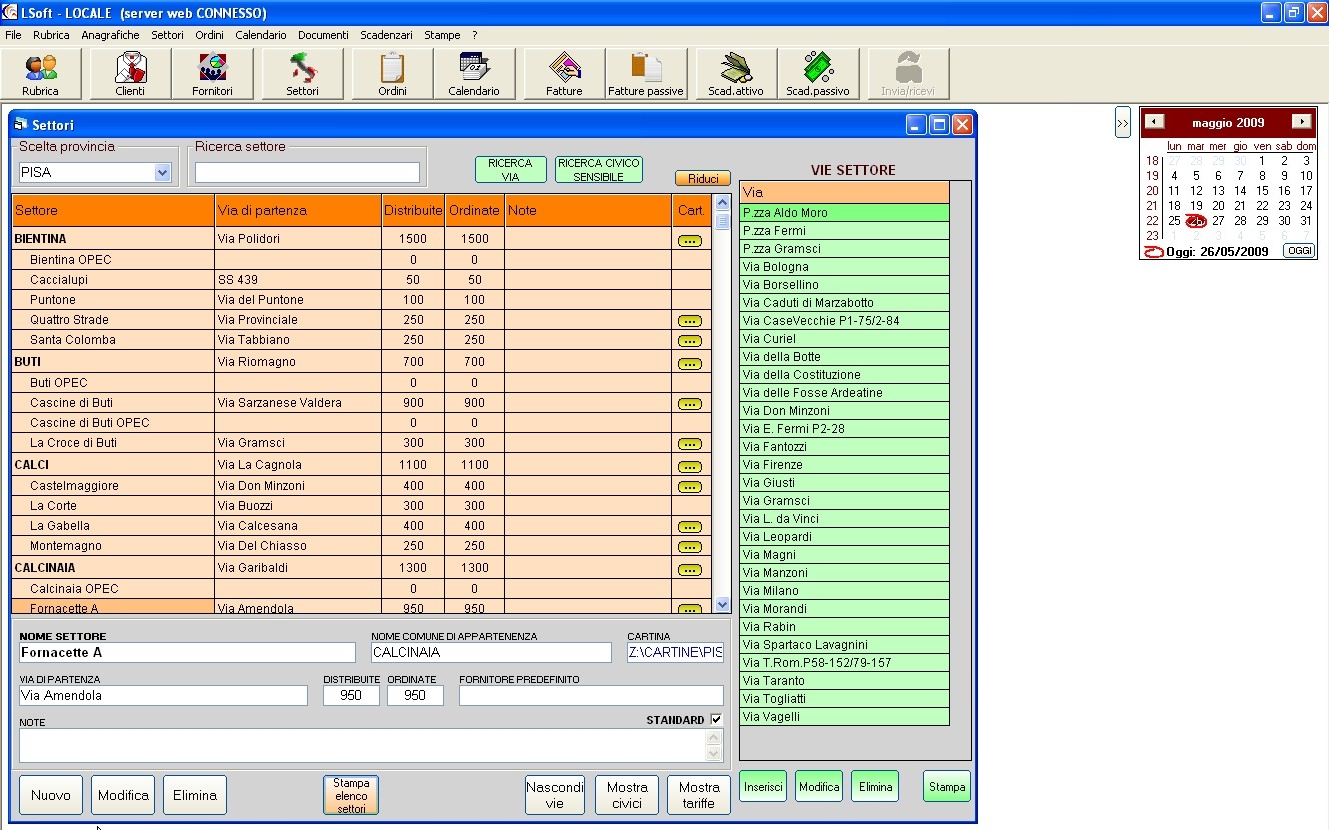Open the Scad.attivo toolbar icon
The image size is (1329, 830).
click(x=736, y=74)
